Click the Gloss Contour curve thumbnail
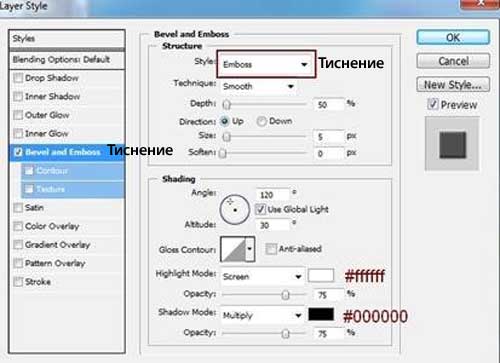This screenshot has height=363, width=500. point(233,249)
